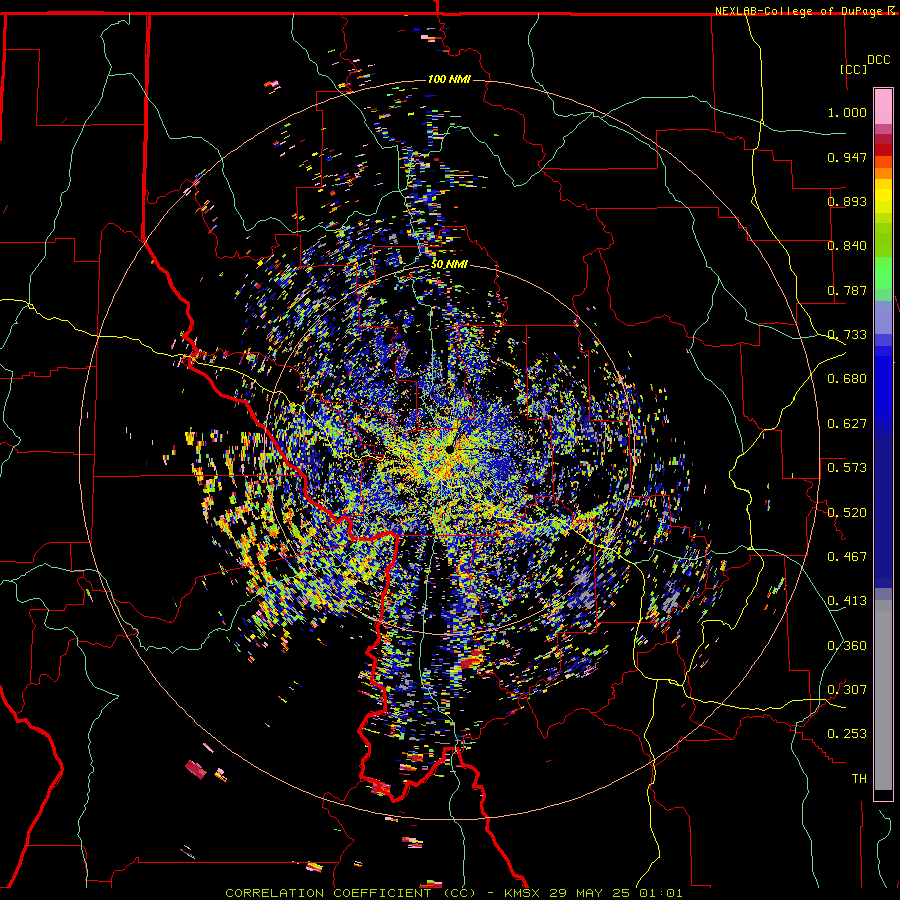Click the CORRELATION COEFFICIENT (CC) footer caption

pyautogui.click(x=350, y=893)
